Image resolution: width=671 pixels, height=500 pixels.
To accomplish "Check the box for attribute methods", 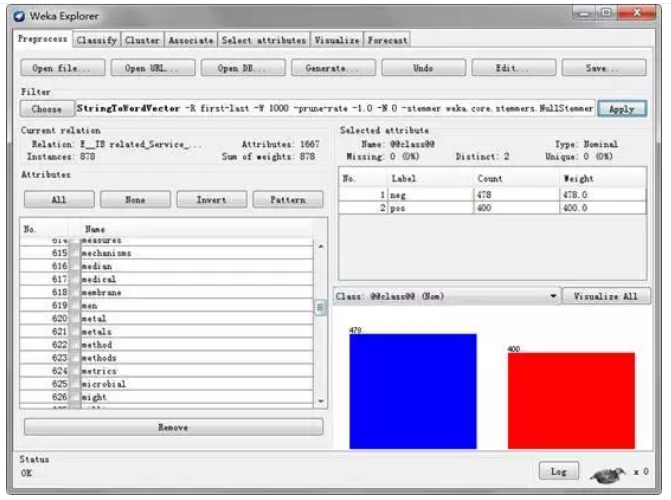I will click(75, 358).
